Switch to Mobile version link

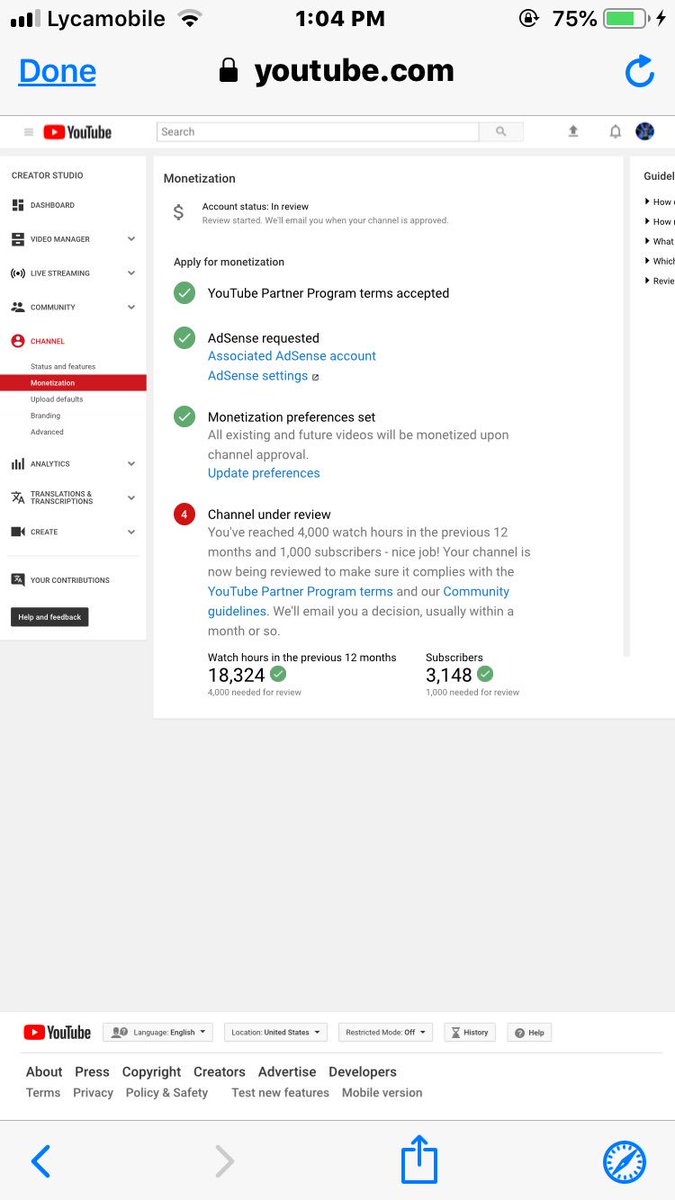pyautogui.click(x=382, y=1093)
